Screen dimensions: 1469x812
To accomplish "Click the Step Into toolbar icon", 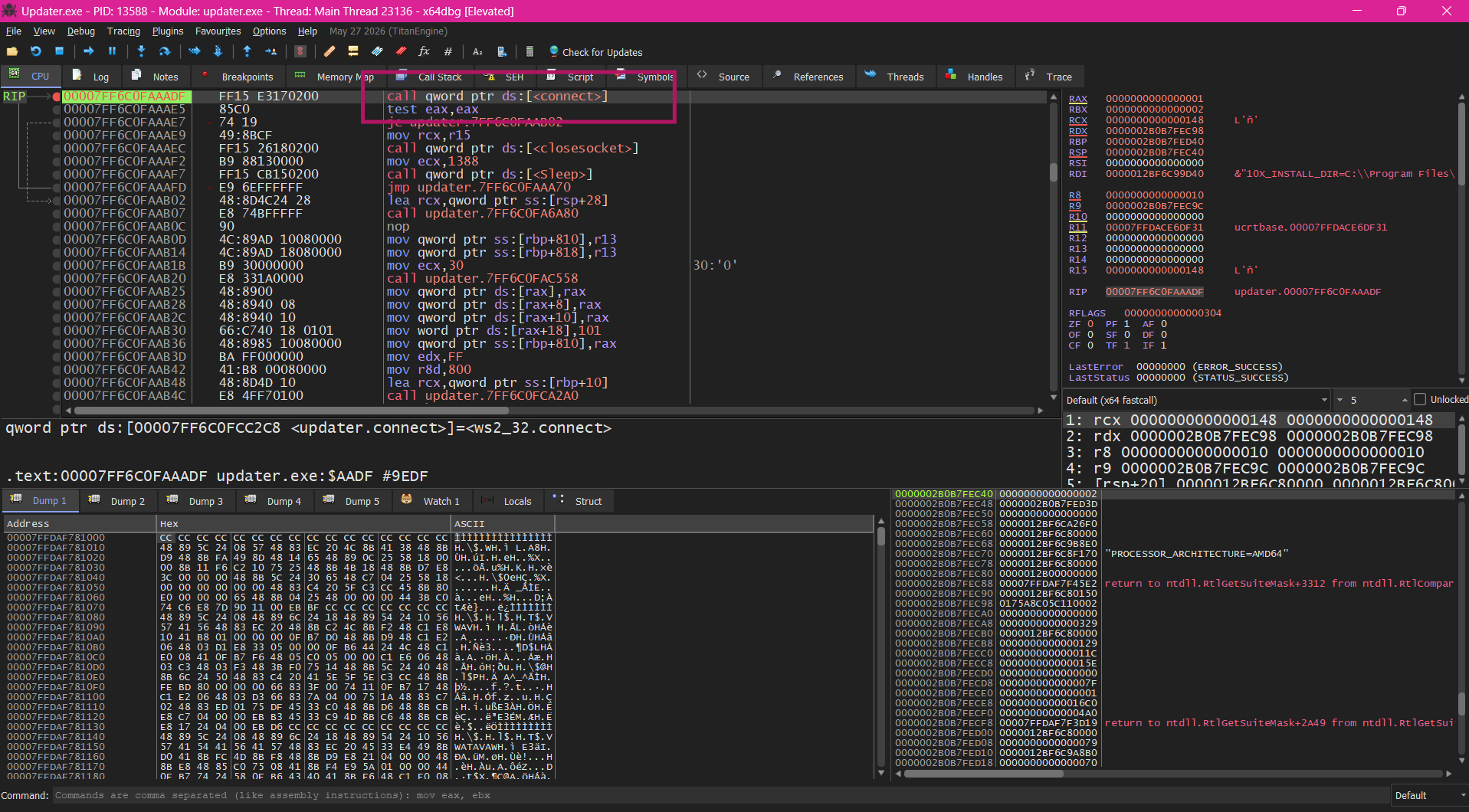I will point(141,51).
